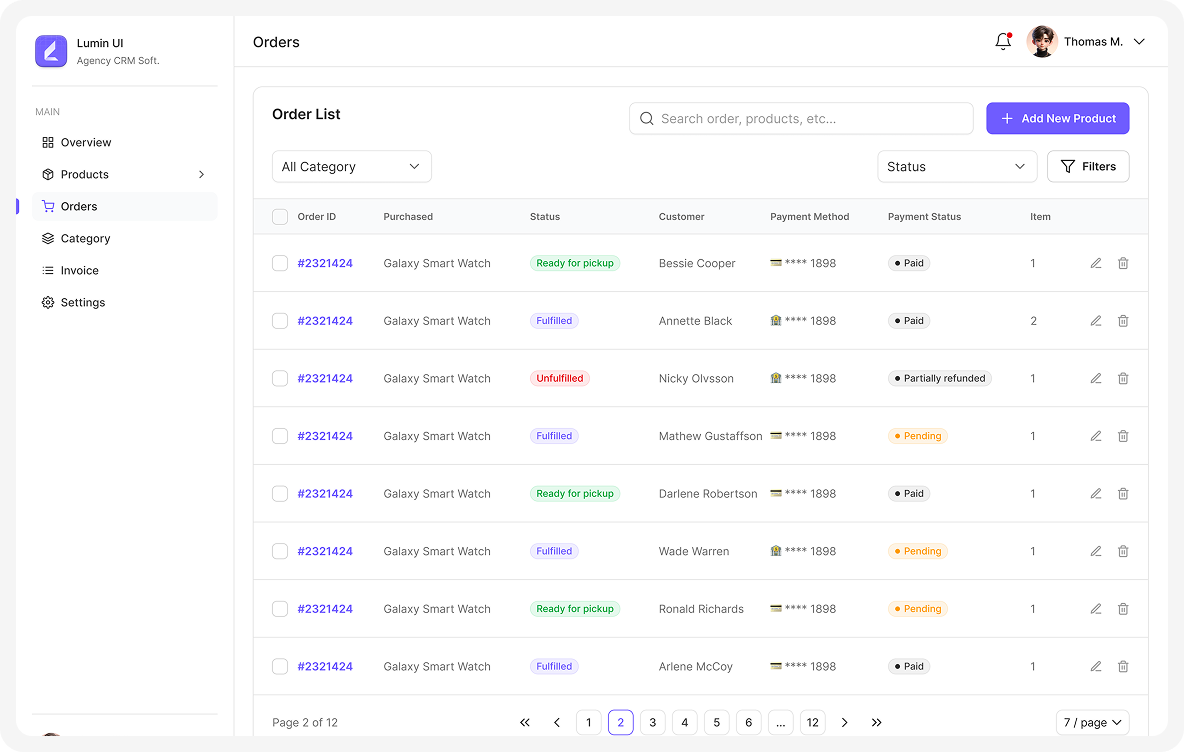This screenshot has height=752, width=1184.
Task: Open the All Category dropdown
Action: point(351,167)
